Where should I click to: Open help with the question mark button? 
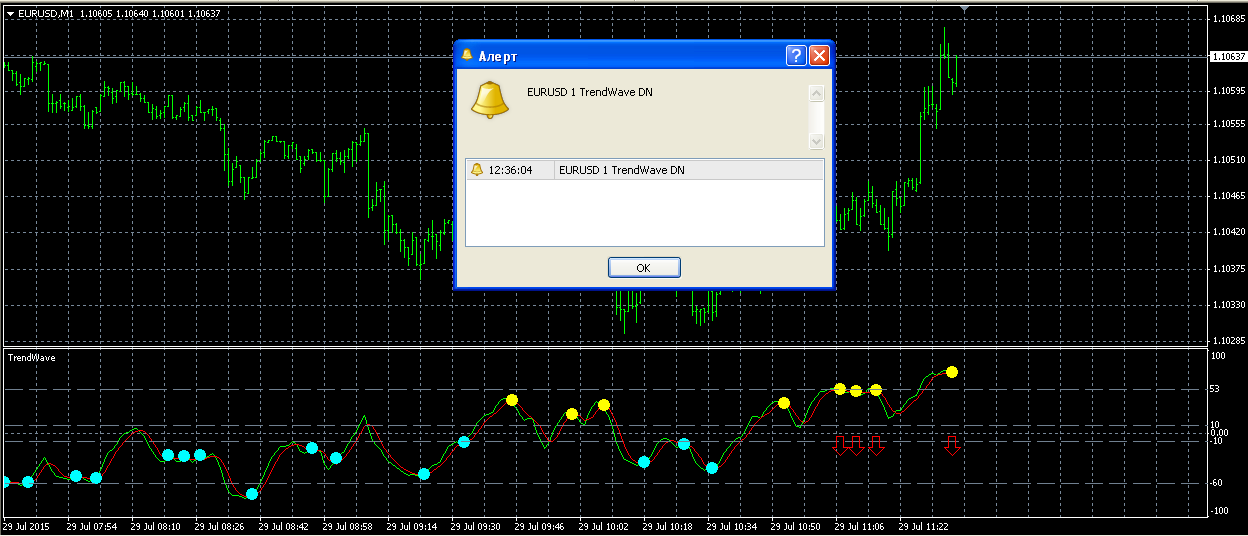click(796, 55)
